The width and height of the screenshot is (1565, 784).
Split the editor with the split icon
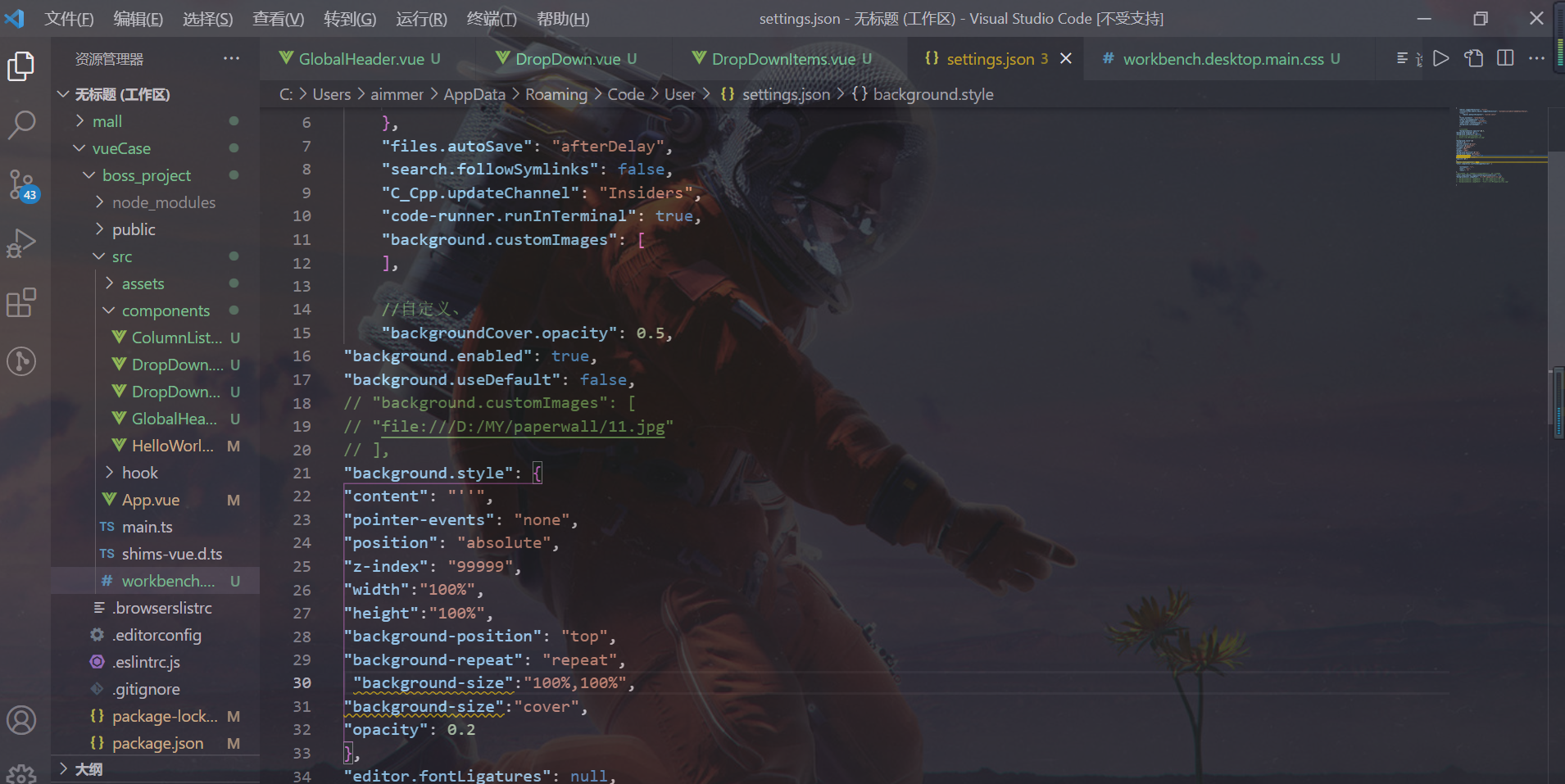click(1507, 58)
